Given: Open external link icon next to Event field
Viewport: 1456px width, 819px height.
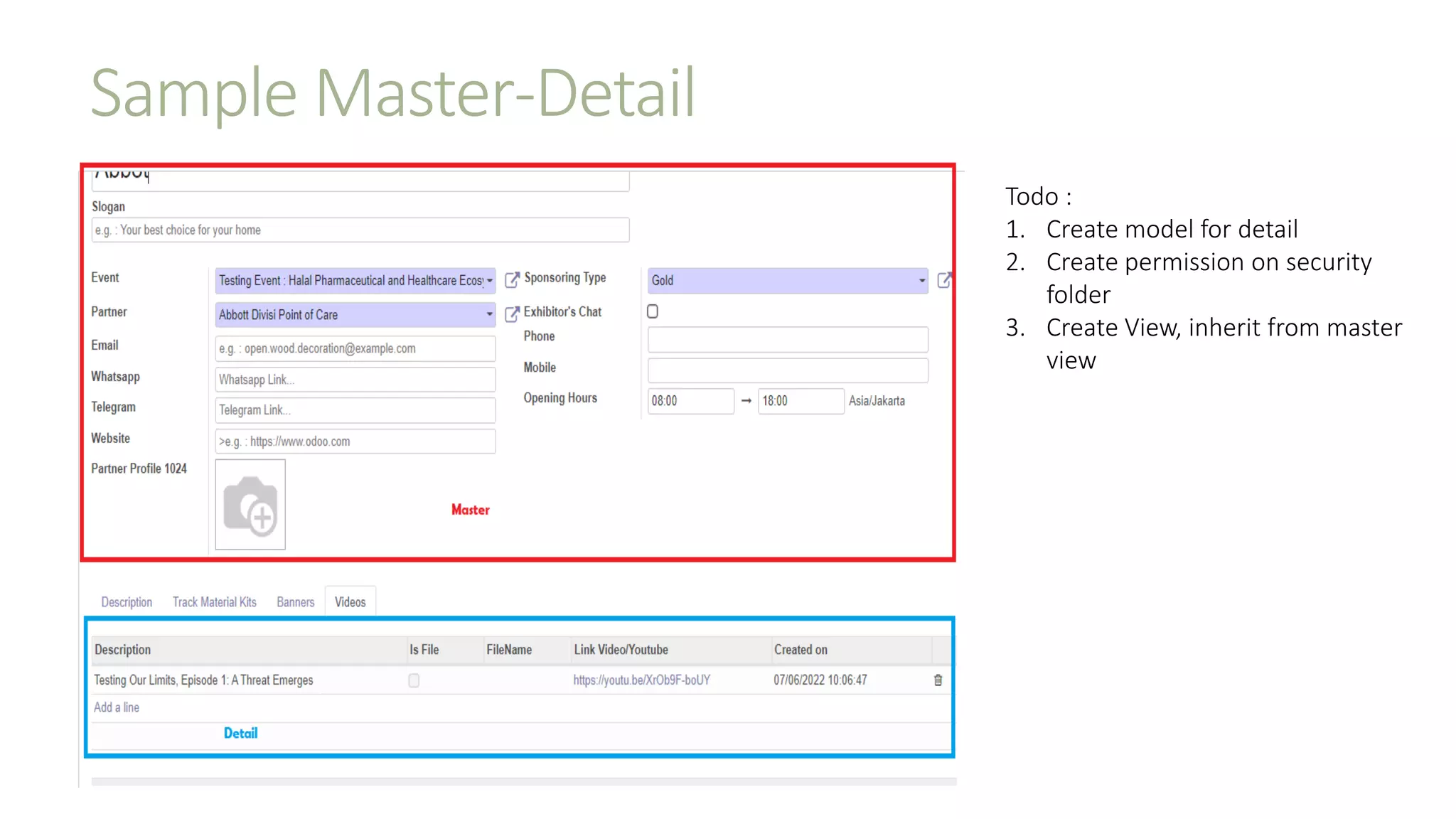Looking at the screenshot, I should (x=512, y=280).
